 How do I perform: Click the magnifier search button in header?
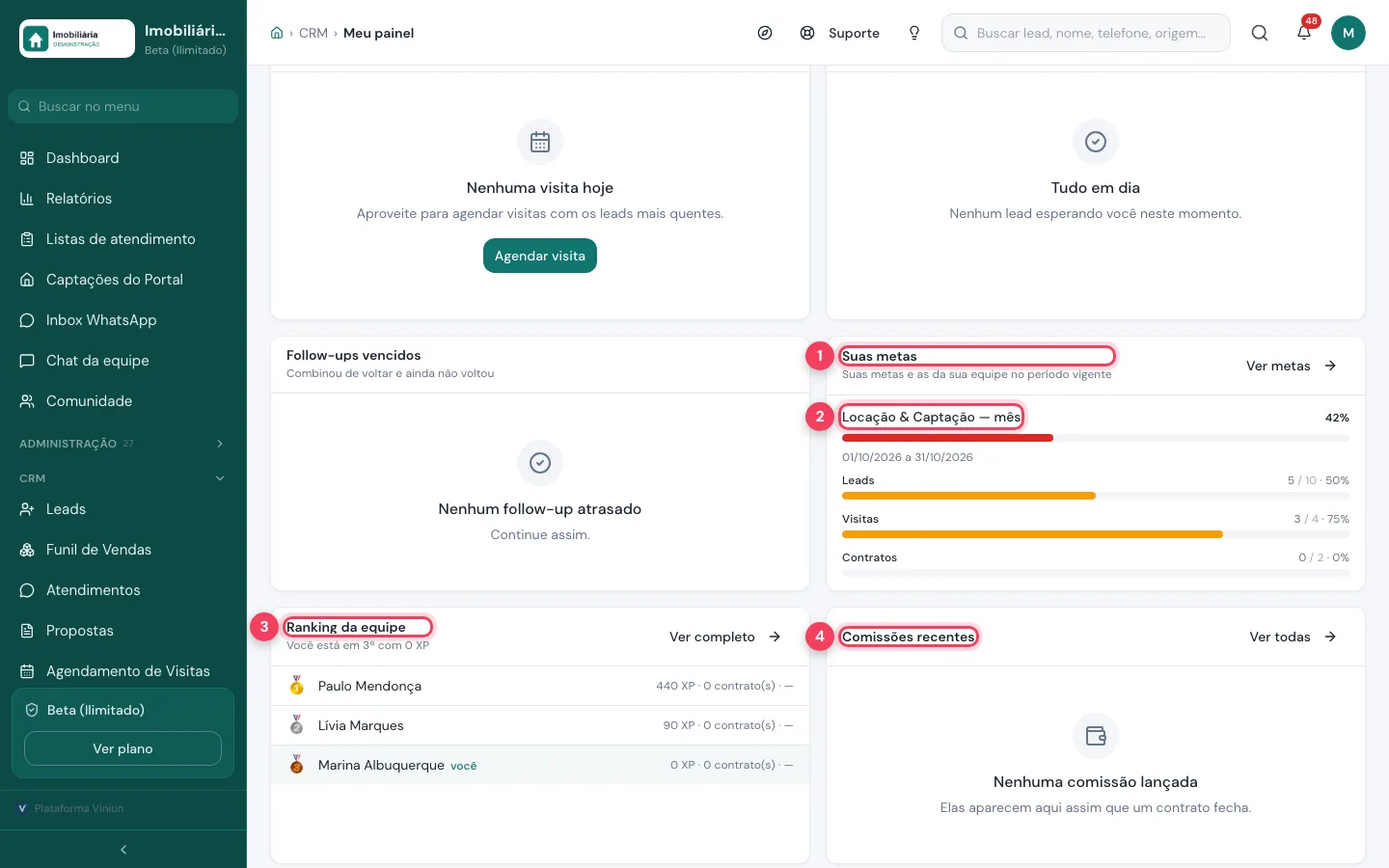pyautogui.click(x=1260, y=33)
